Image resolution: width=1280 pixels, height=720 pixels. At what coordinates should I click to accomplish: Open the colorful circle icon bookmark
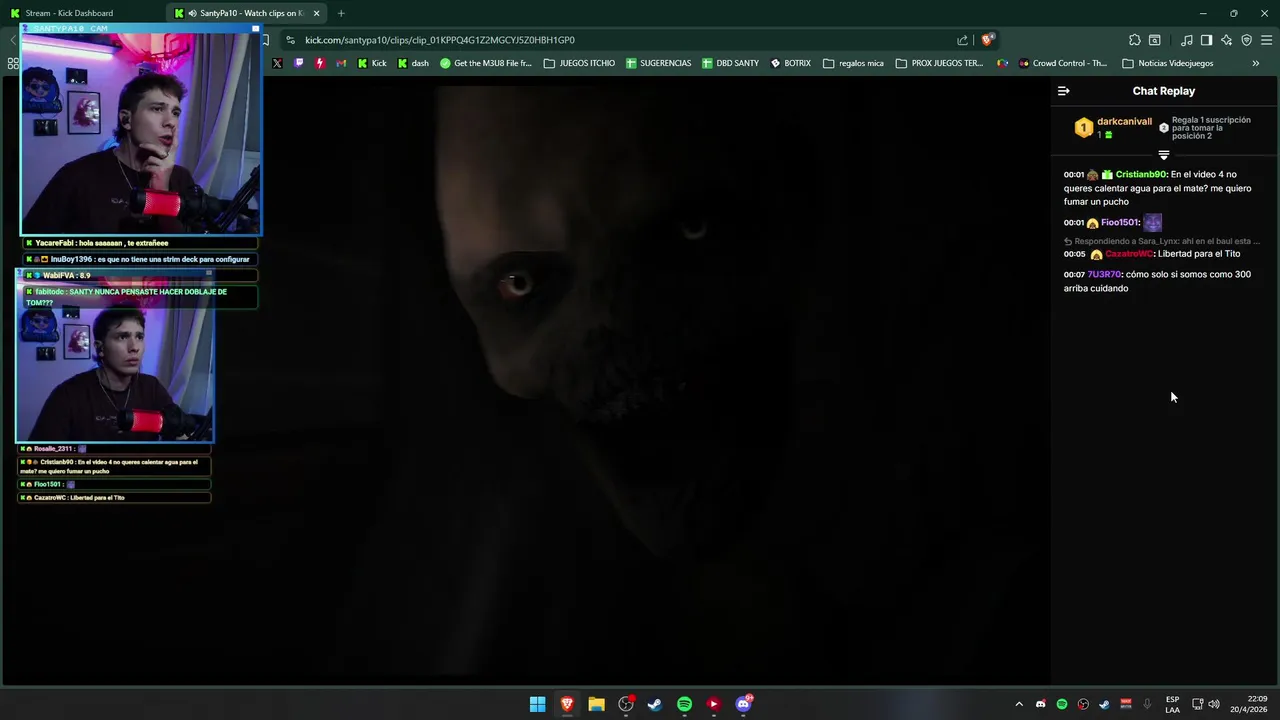click(x=1003, y=63)
